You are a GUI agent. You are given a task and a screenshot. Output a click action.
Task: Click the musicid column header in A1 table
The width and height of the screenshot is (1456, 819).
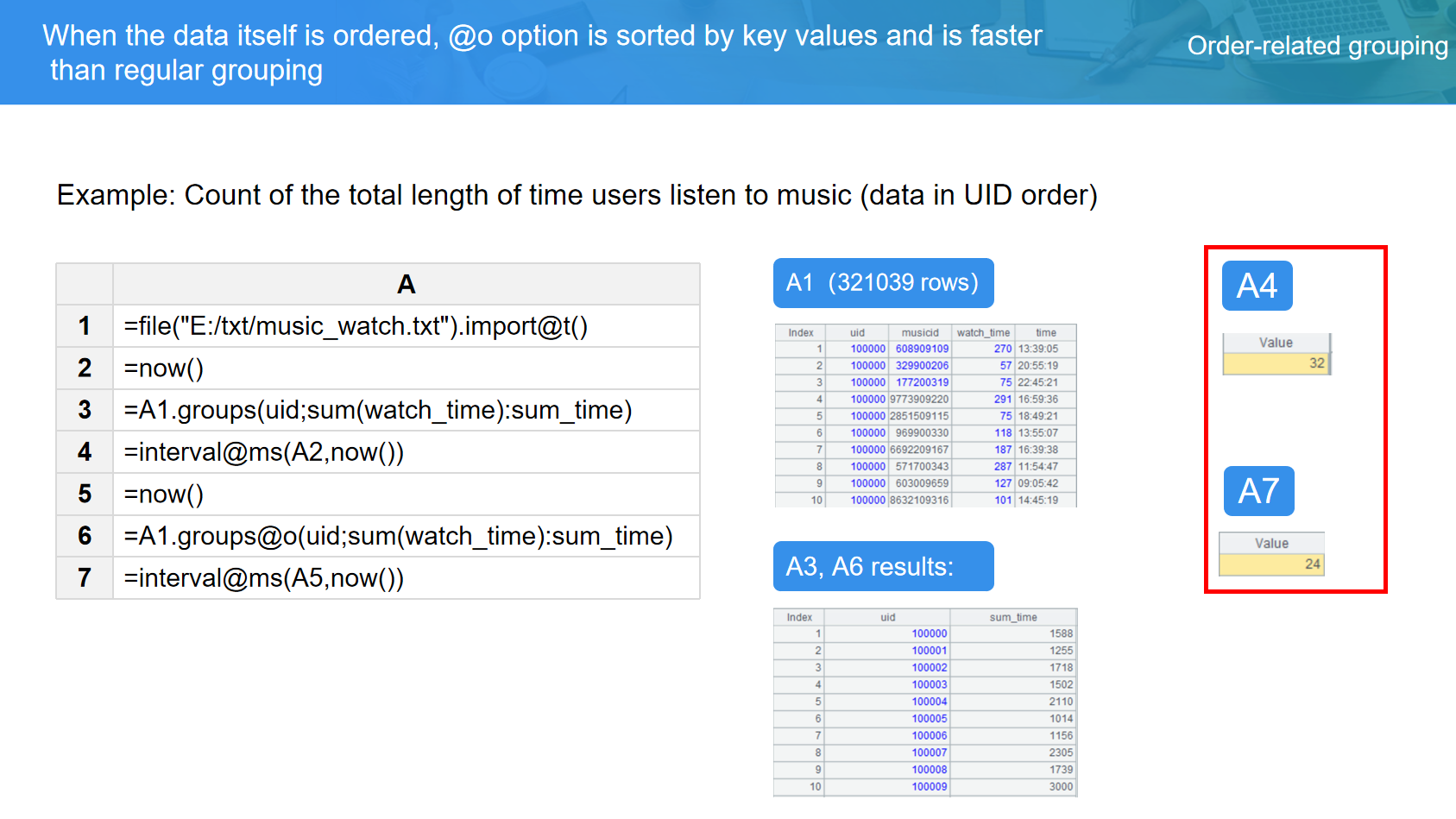point(920,332)
